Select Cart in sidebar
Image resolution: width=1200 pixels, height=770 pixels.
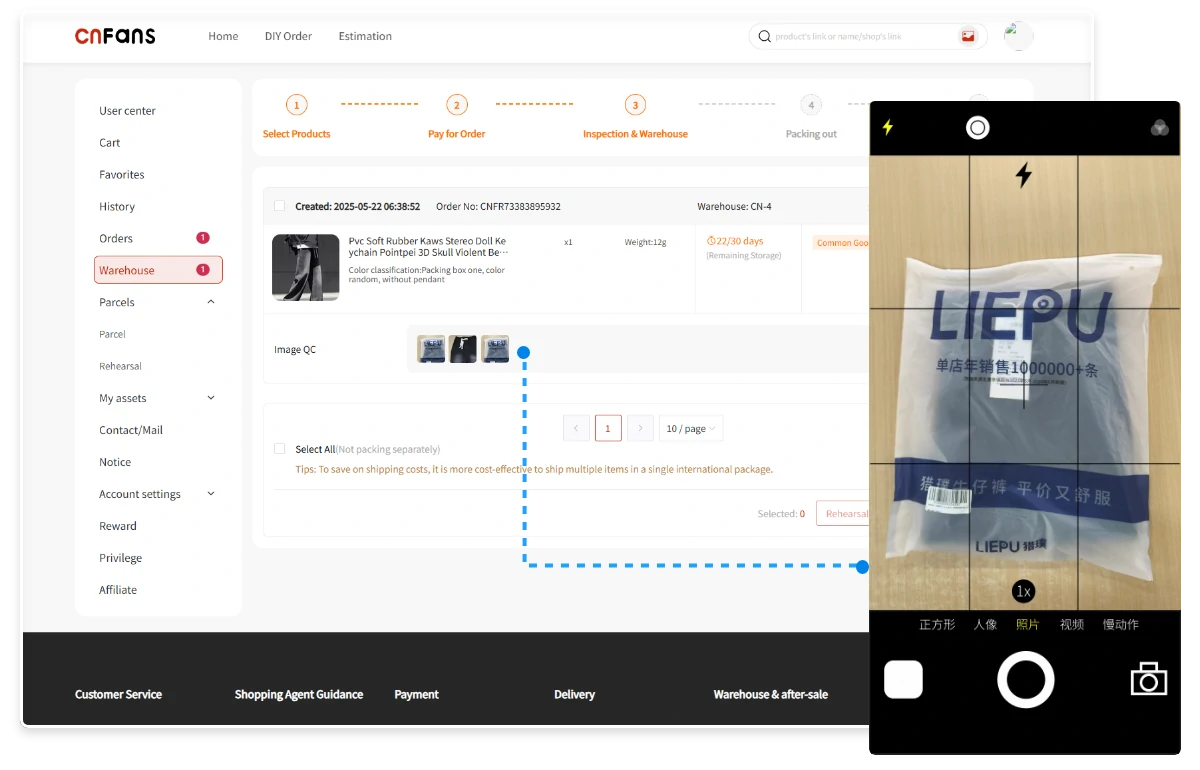tap(110, 143)
